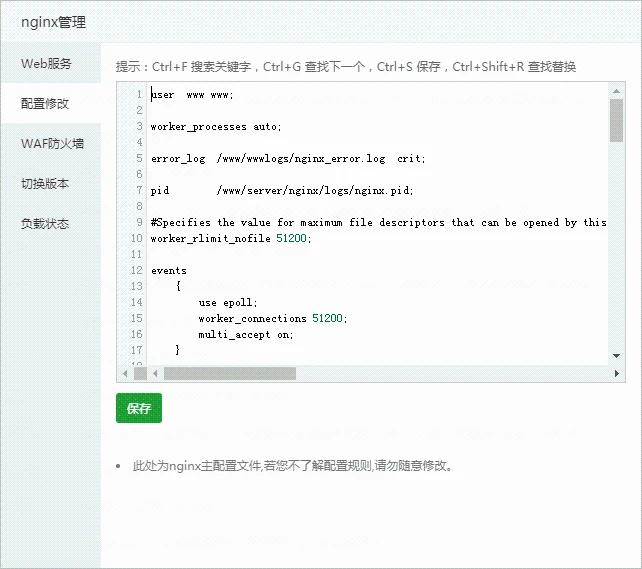Click the worker_connections 51200 line
Viewport: 642px width, 569px height.
[x=273, y=318]
